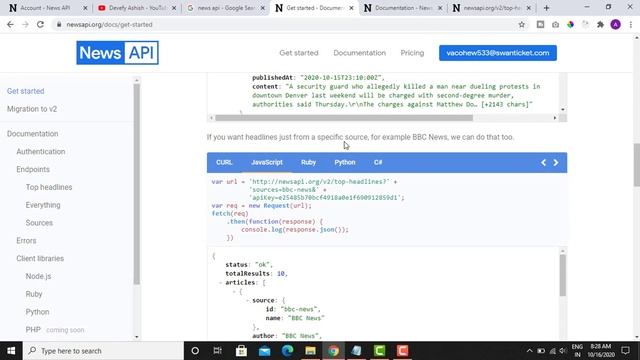Close the Account - News API tab

pyautogui.click(x=85, y=8)
